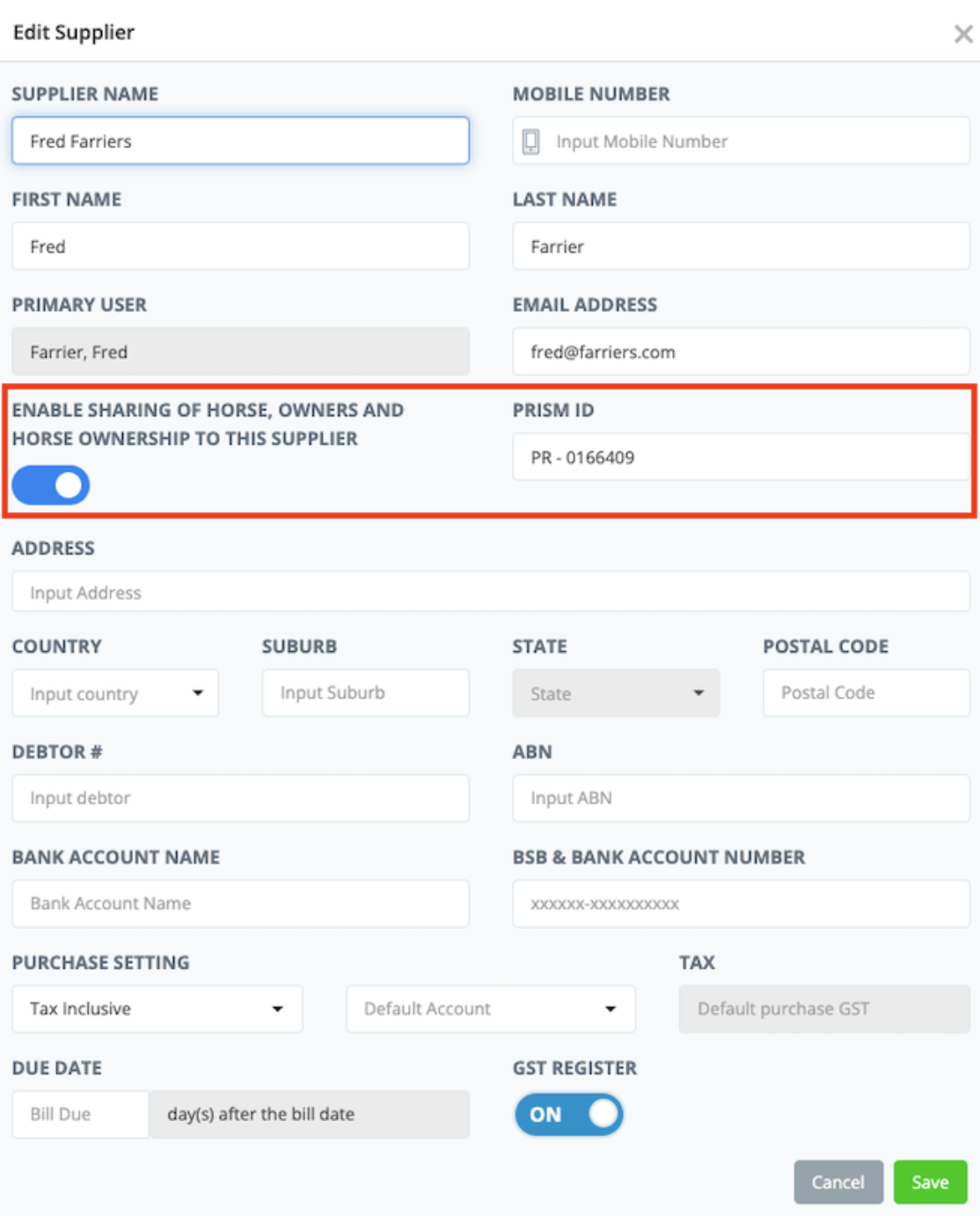Toggle horse ownership sharing switch off
Image resolution: width=980 pixels, height=1216 pixels.
[51, 485]
